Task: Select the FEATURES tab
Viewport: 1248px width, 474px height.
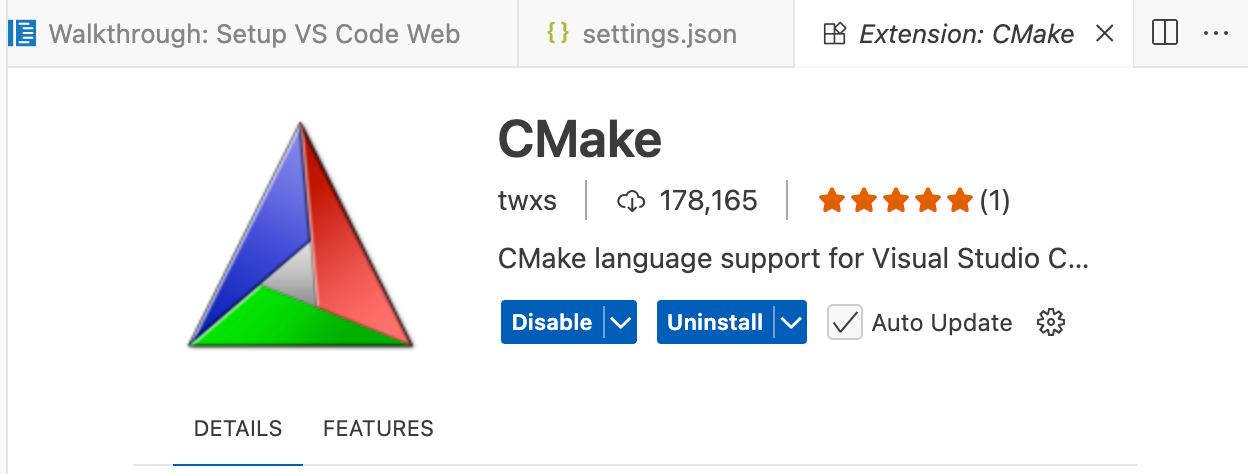Action: point(378,429)
